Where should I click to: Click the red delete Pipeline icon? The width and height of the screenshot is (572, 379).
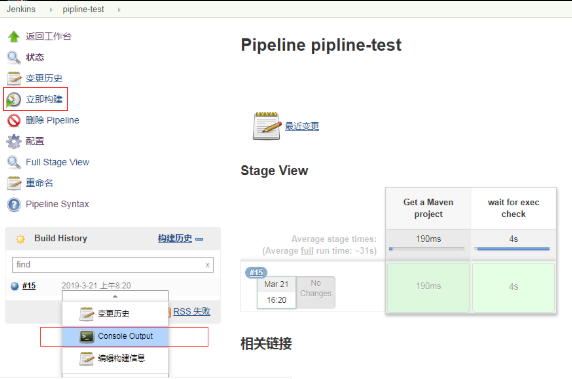coord(14,120)
